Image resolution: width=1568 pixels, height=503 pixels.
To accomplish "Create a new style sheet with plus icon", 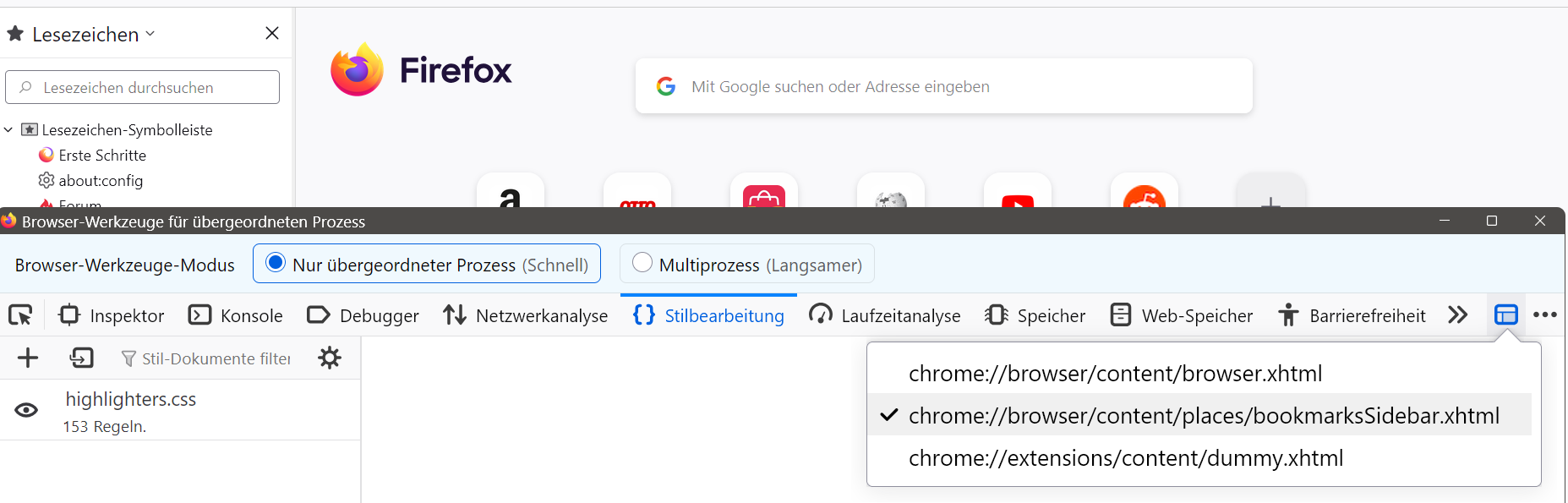I will point(28,358).
